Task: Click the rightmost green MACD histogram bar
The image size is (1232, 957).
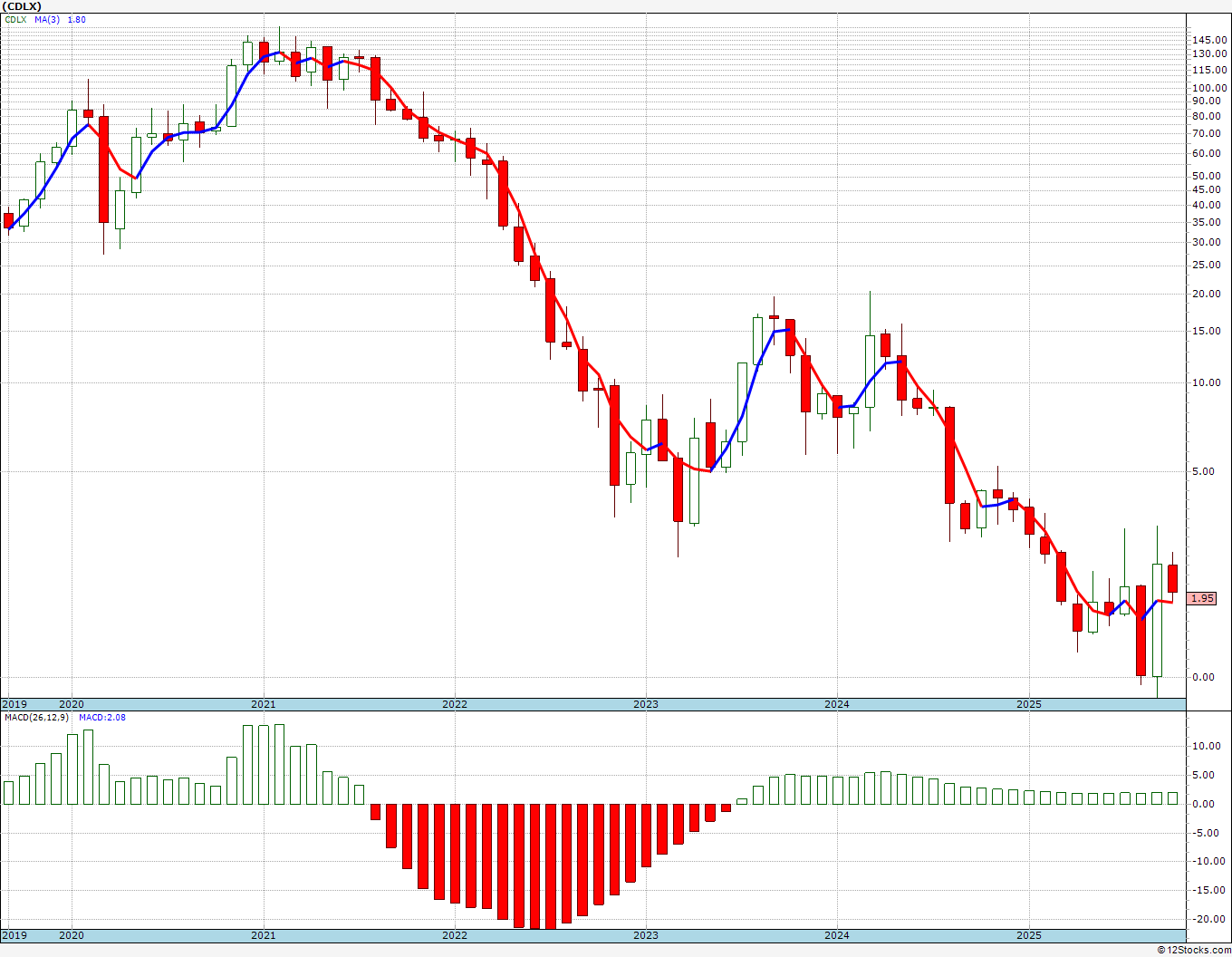Action: (1172, 798)
